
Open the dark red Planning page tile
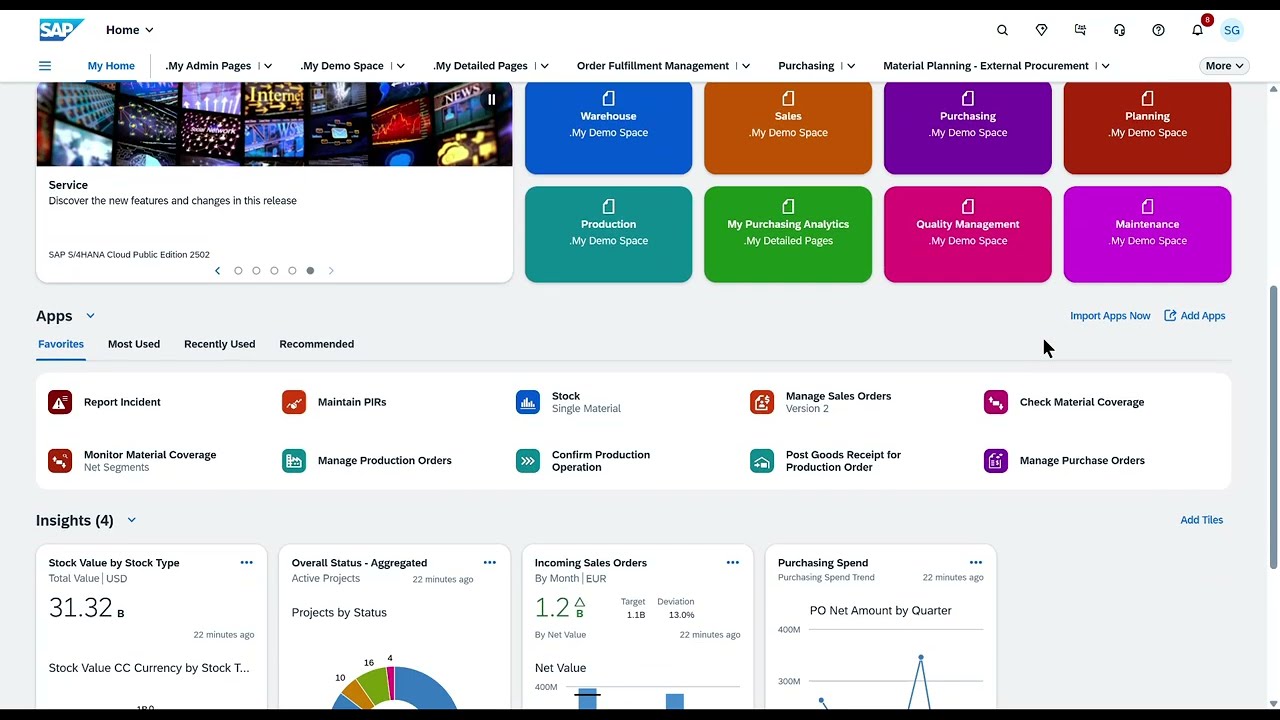pyautogui.click(x=1147, y=128)
